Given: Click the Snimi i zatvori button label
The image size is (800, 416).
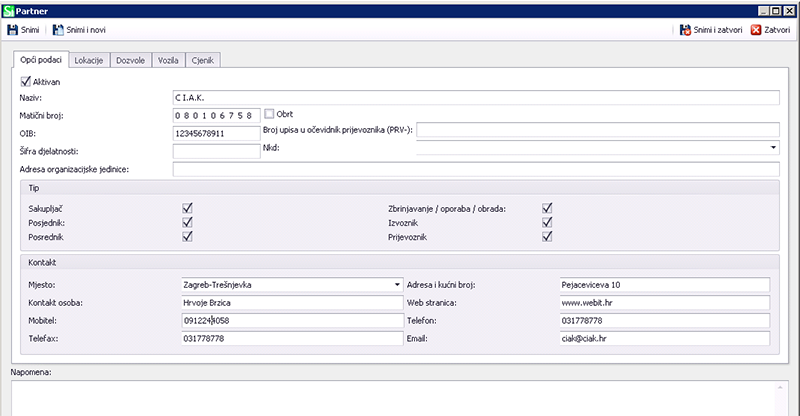Looking at the screenshot, I should coord(718,30).
